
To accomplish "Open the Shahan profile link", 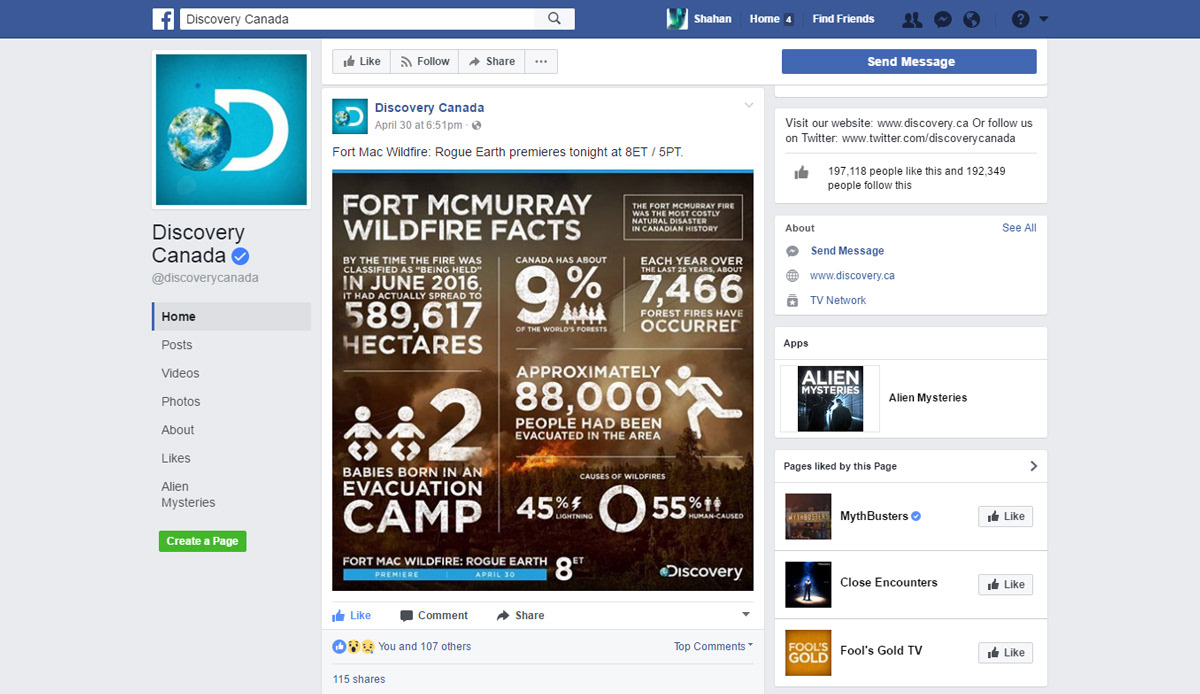I will coord(712,19).
